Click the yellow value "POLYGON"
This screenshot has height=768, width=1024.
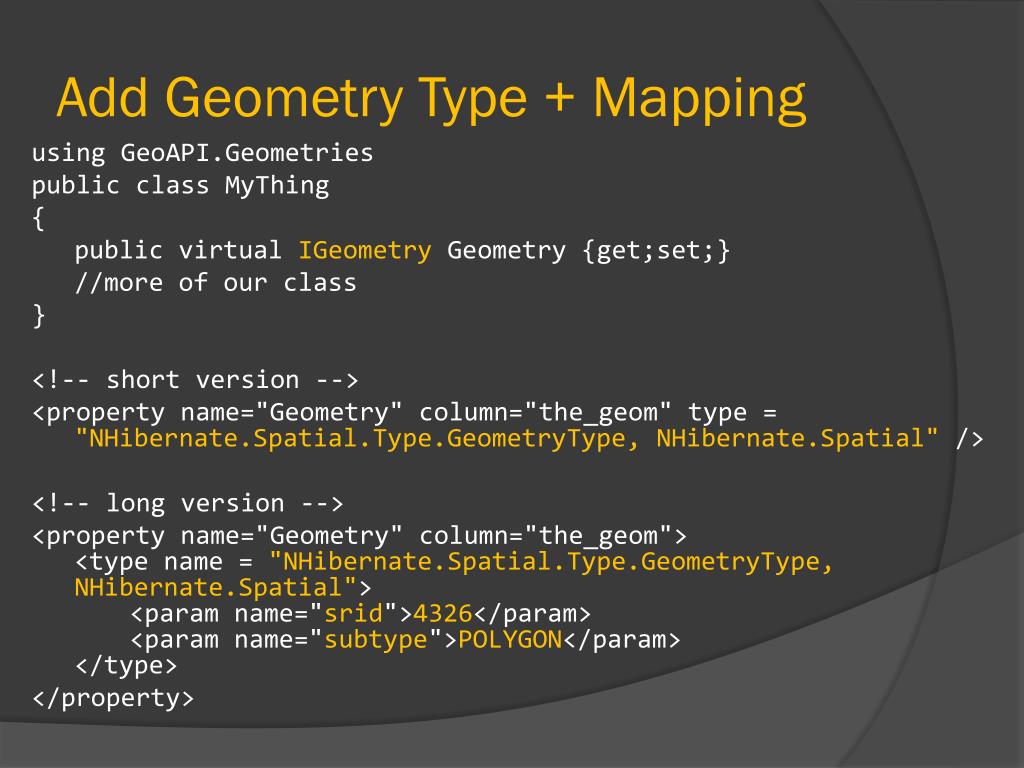pos(510,640)
